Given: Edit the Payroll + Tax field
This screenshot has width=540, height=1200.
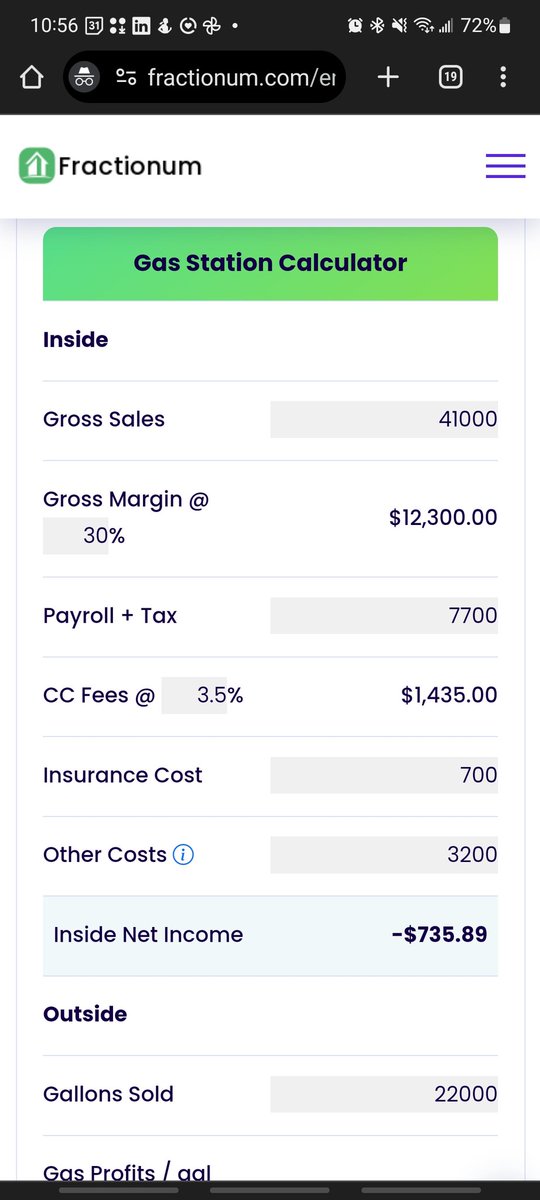Looking at the screenshot, I should [384, 615].
